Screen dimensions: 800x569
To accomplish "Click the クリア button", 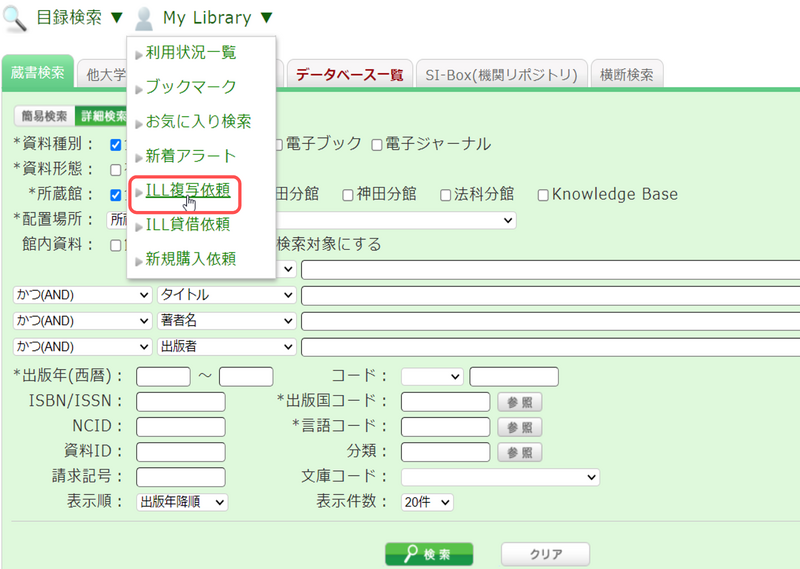I will [x=545, y=554].
